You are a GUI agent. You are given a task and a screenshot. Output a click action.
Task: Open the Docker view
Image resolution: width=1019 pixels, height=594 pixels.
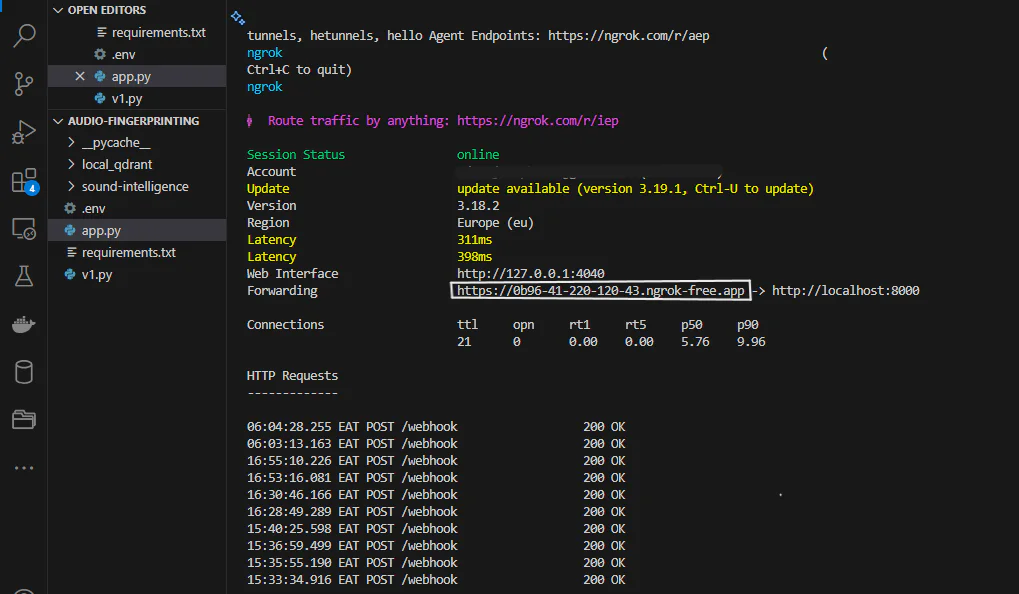coord(24,324)
